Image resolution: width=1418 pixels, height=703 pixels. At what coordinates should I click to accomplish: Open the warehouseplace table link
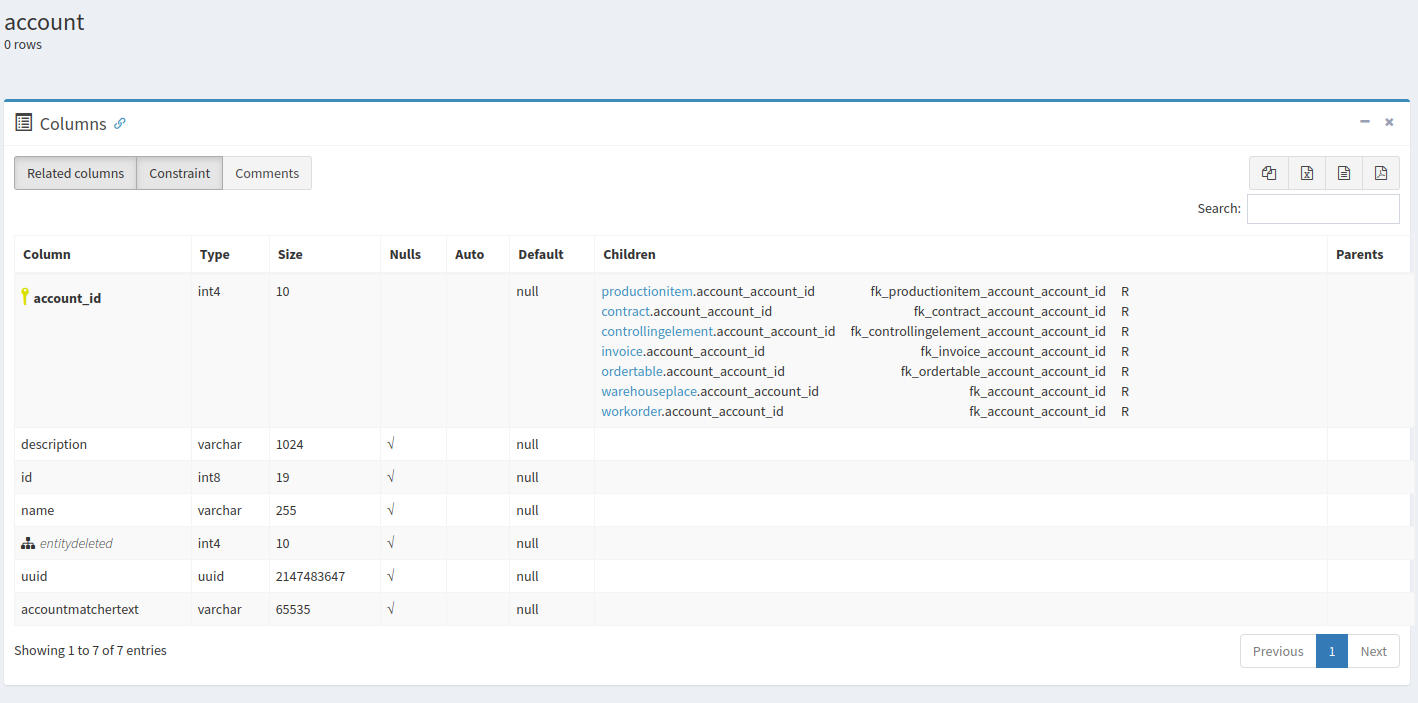tap(648, 392)
